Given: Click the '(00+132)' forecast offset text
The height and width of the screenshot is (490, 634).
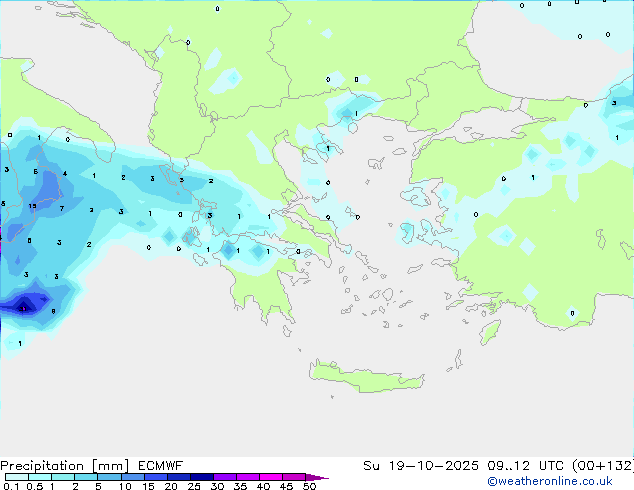Looking at the screenshot, I should 603,466.
